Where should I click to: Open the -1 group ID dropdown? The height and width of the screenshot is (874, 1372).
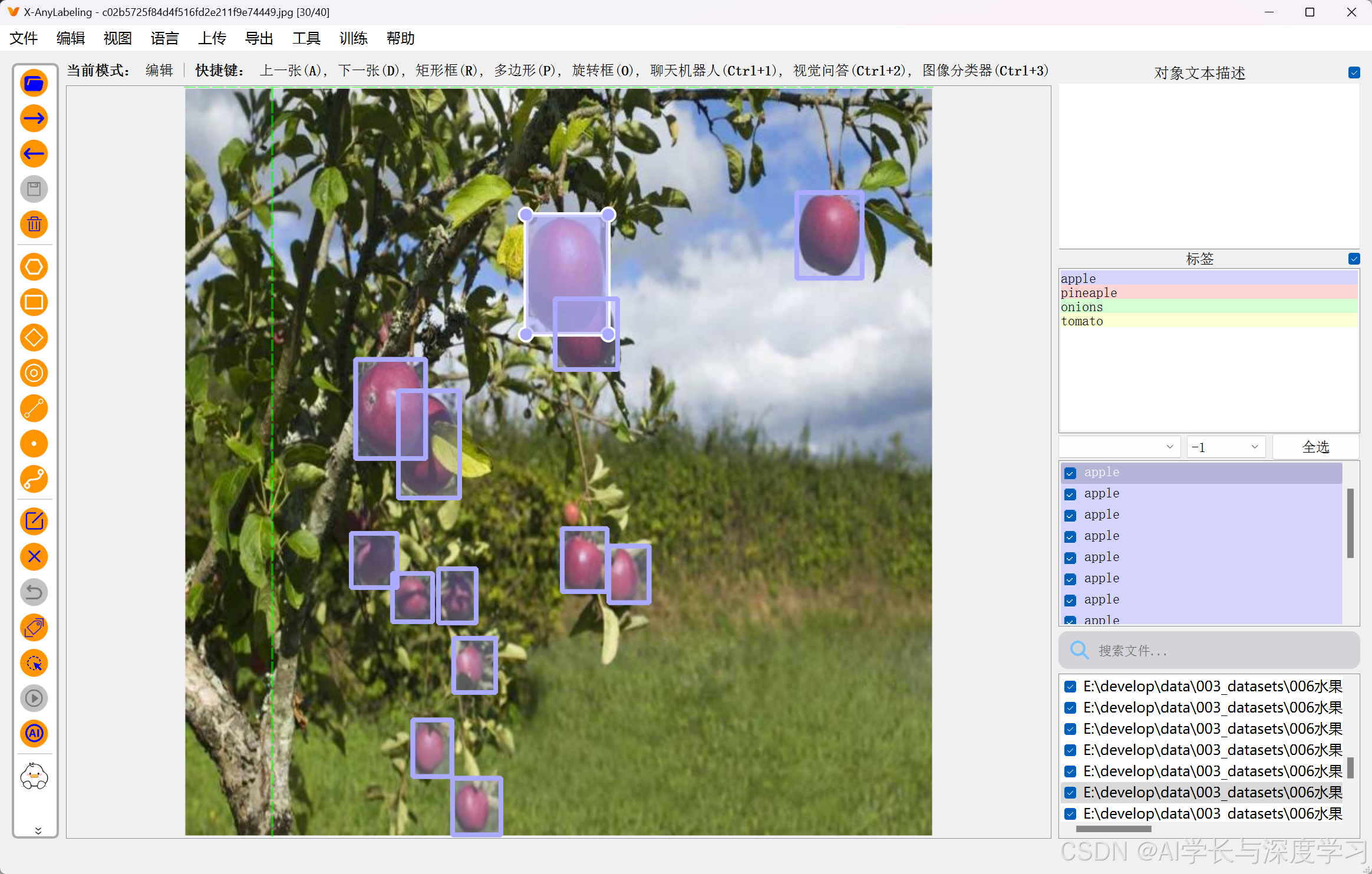1225,447
